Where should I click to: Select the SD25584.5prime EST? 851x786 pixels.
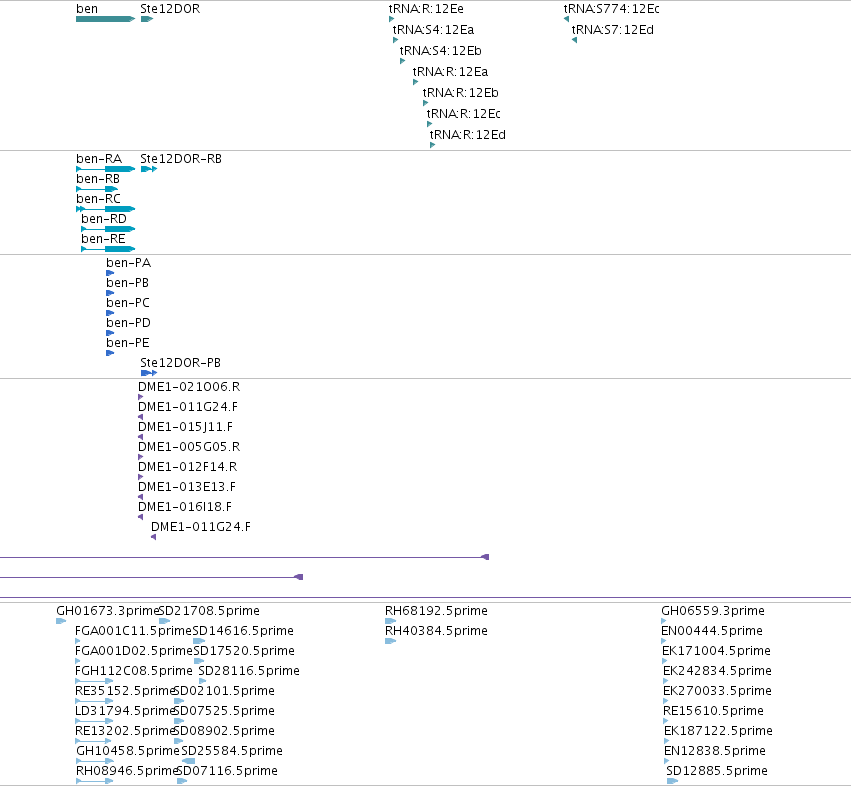(188, 762)
